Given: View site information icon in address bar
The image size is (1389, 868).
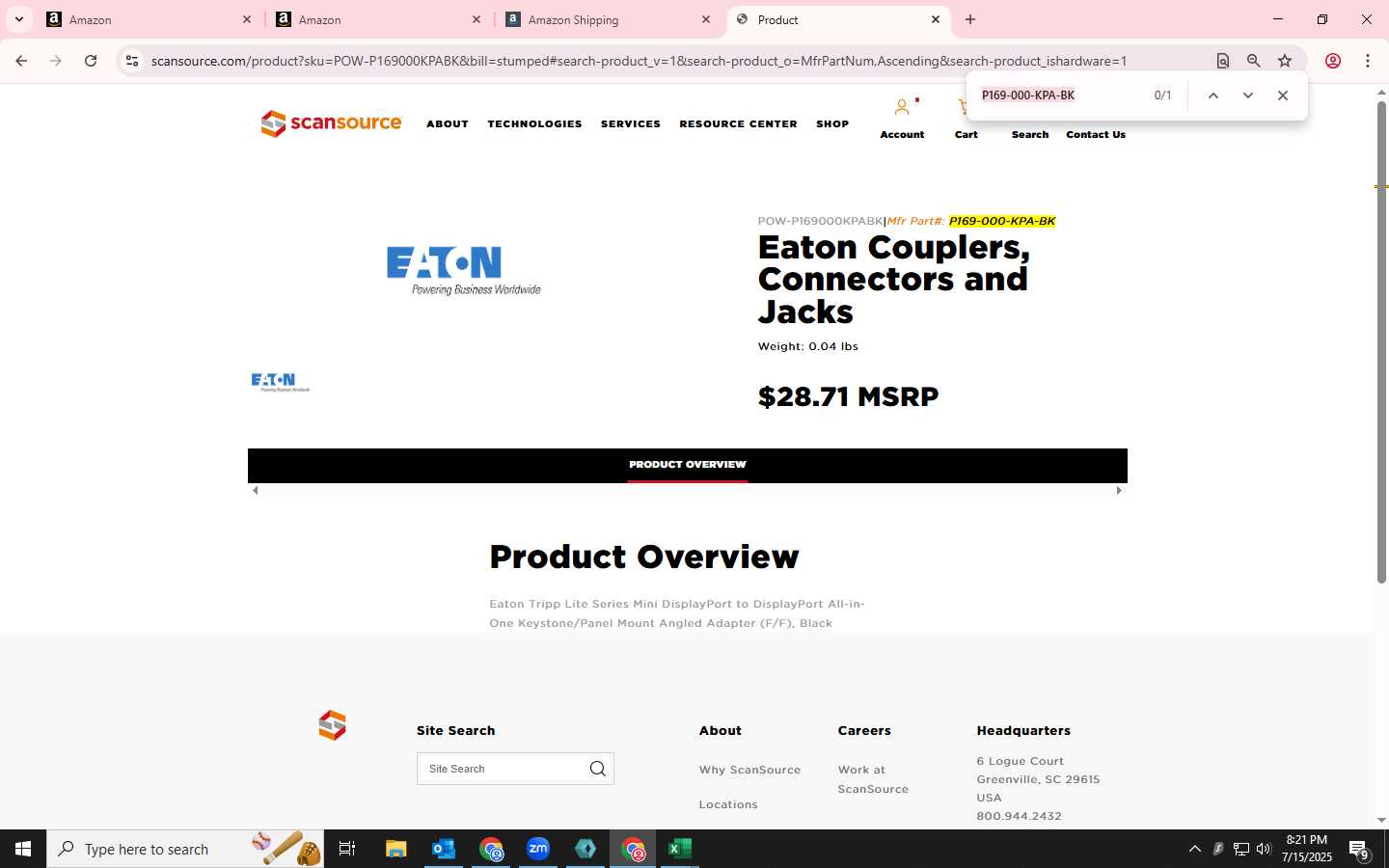Looking at the screenshot, I should pyautogui.click(x=132, y=61).
